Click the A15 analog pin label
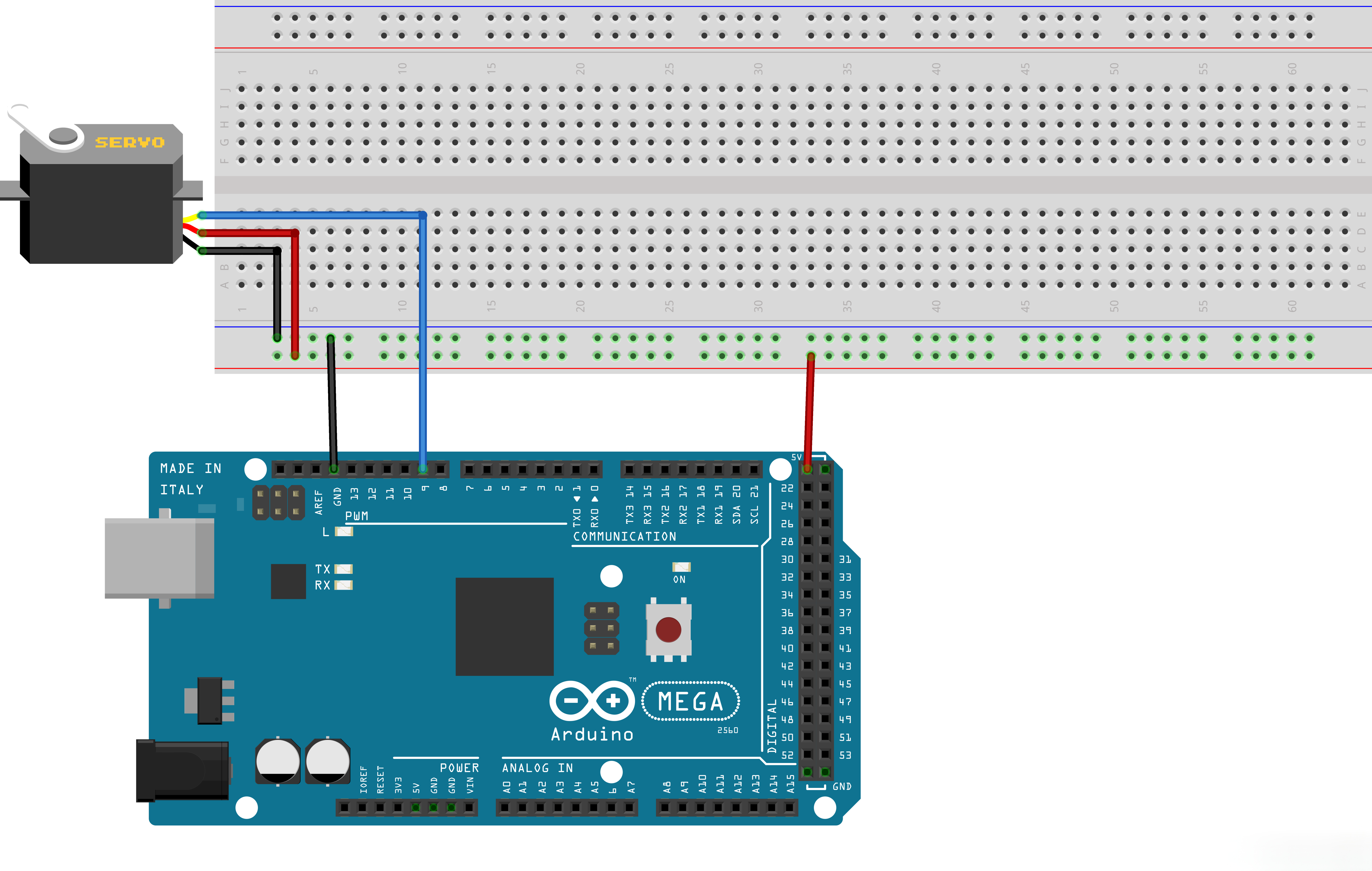This screenshot has height=871, width=1372. pos(791,784)
